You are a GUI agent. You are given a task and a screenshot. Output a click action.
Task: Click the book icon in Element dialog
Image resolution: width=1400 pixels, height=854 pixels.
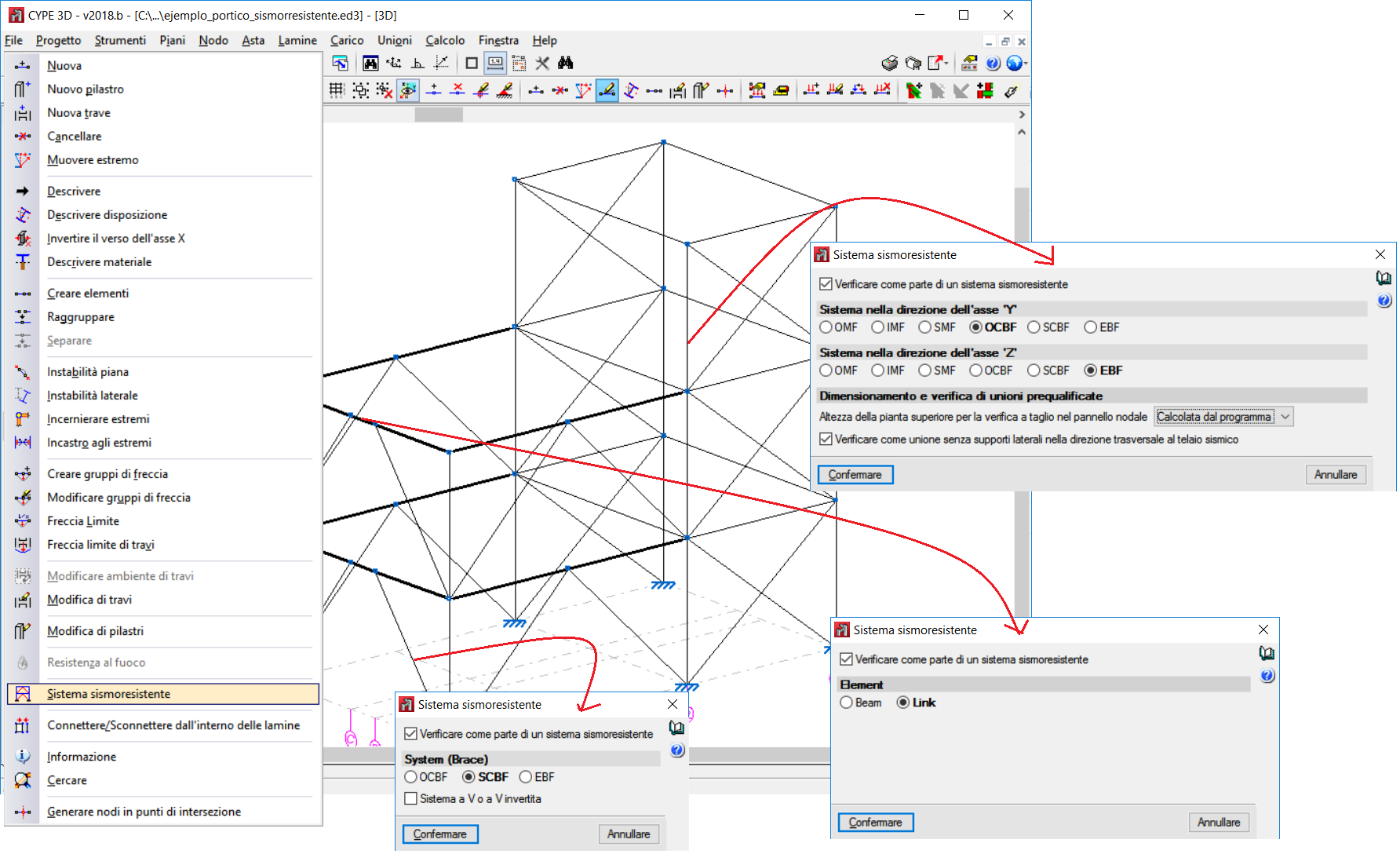point(1267,653)
